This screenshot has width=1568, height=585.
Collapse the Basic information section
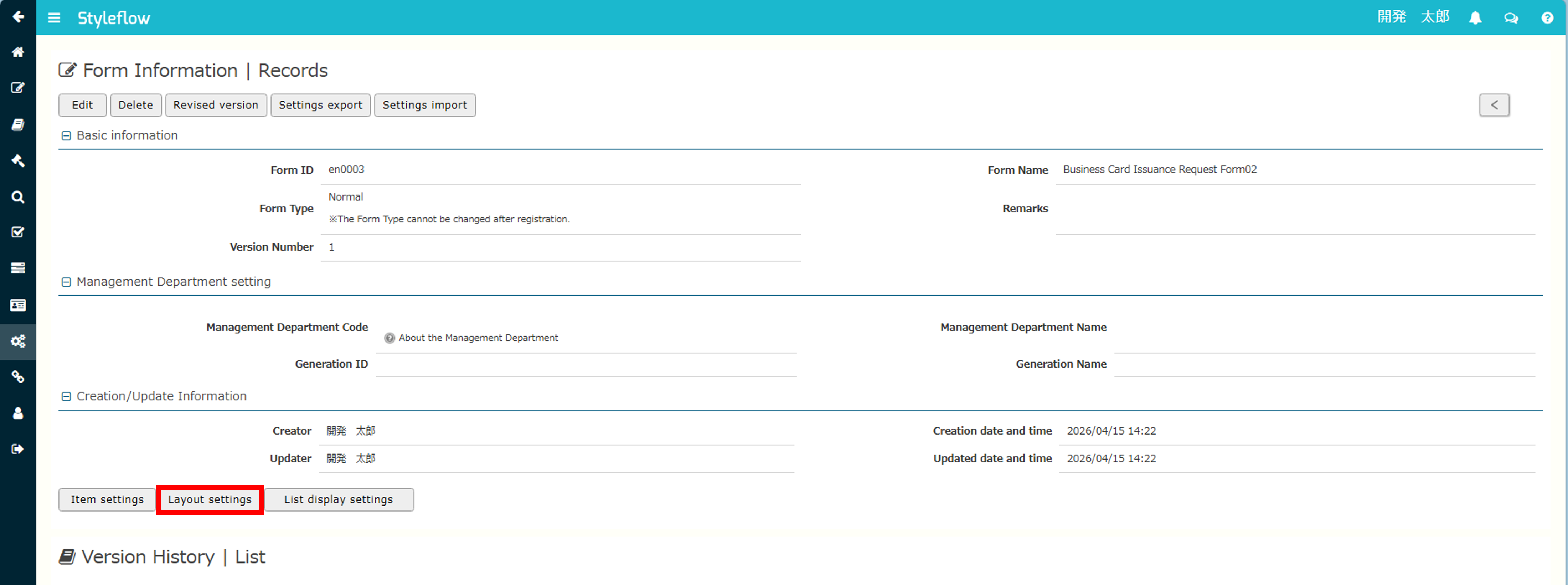point(66,136)
